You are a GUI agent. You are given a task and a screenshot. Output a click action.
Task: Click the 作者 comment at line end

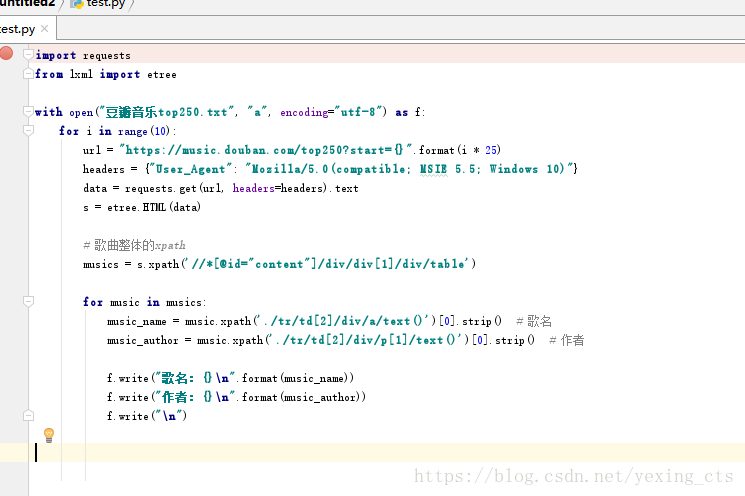(567, 340)
